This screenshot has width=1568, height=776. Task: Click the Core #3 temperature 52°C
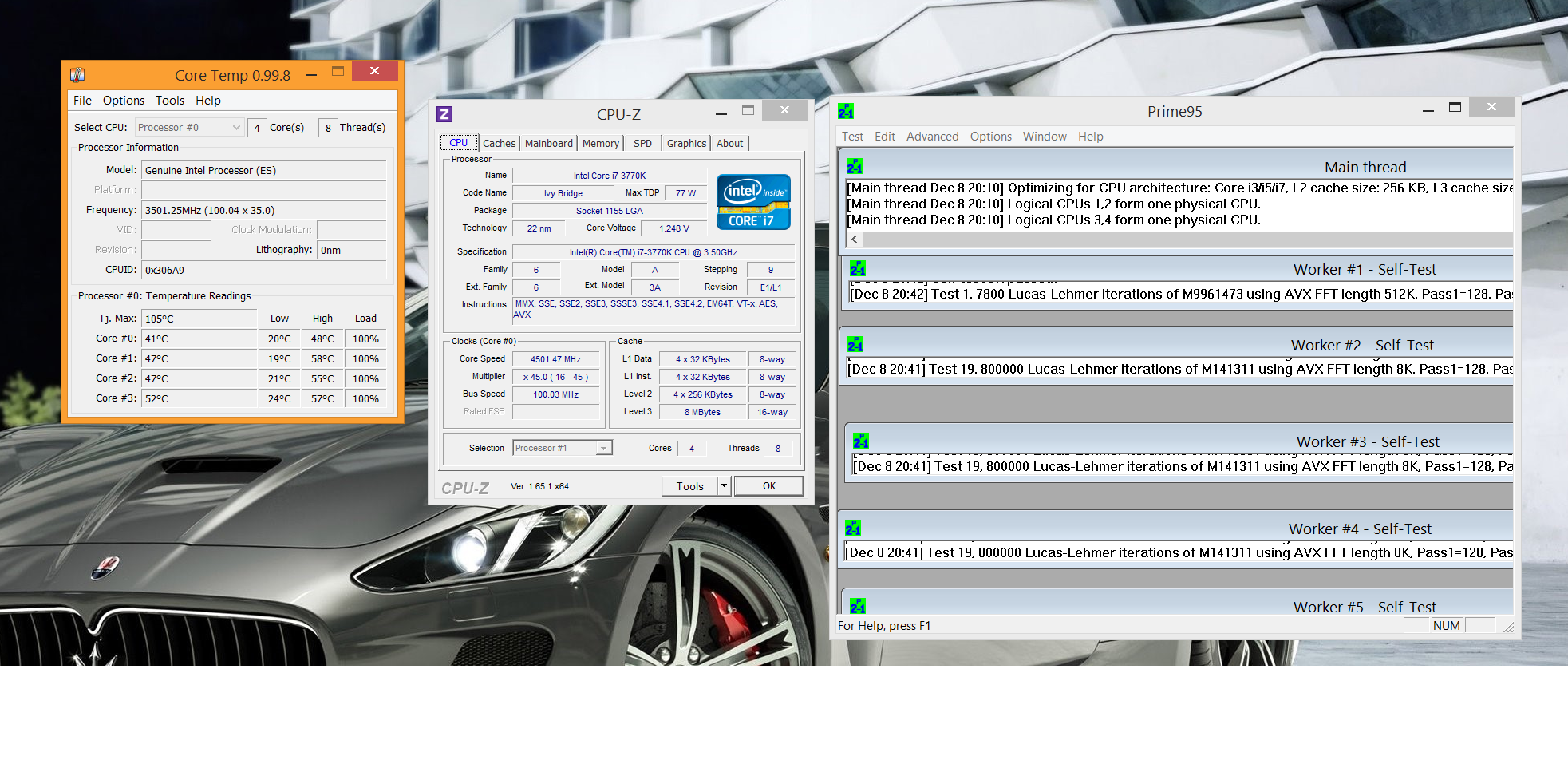[199, 398]
